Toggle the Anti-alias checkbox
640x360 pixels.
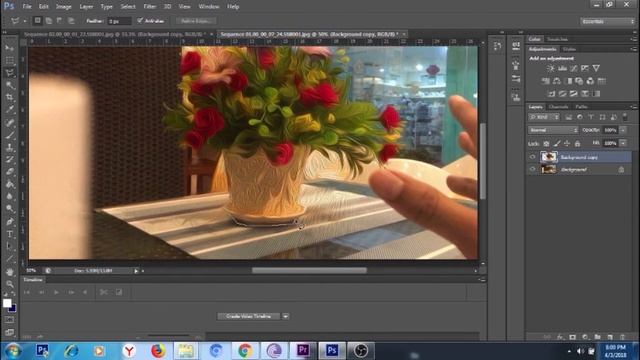(140, 20)
